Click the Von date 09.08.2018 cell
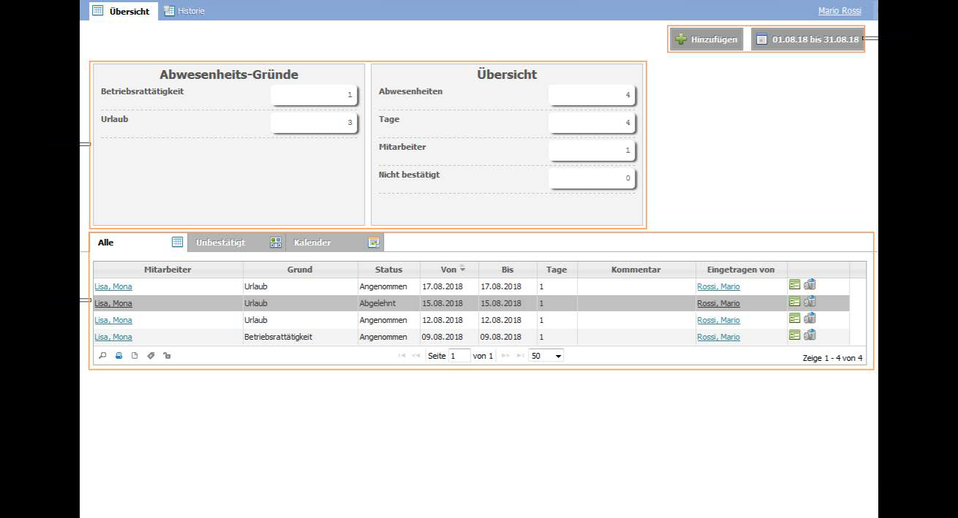This screenshot has height=518, width=958. (x=449, y=337)
